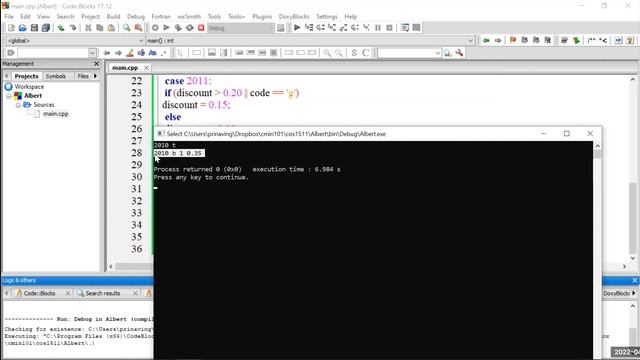
Task: Run the program with green arrow
Action: [x=167, y=28]
